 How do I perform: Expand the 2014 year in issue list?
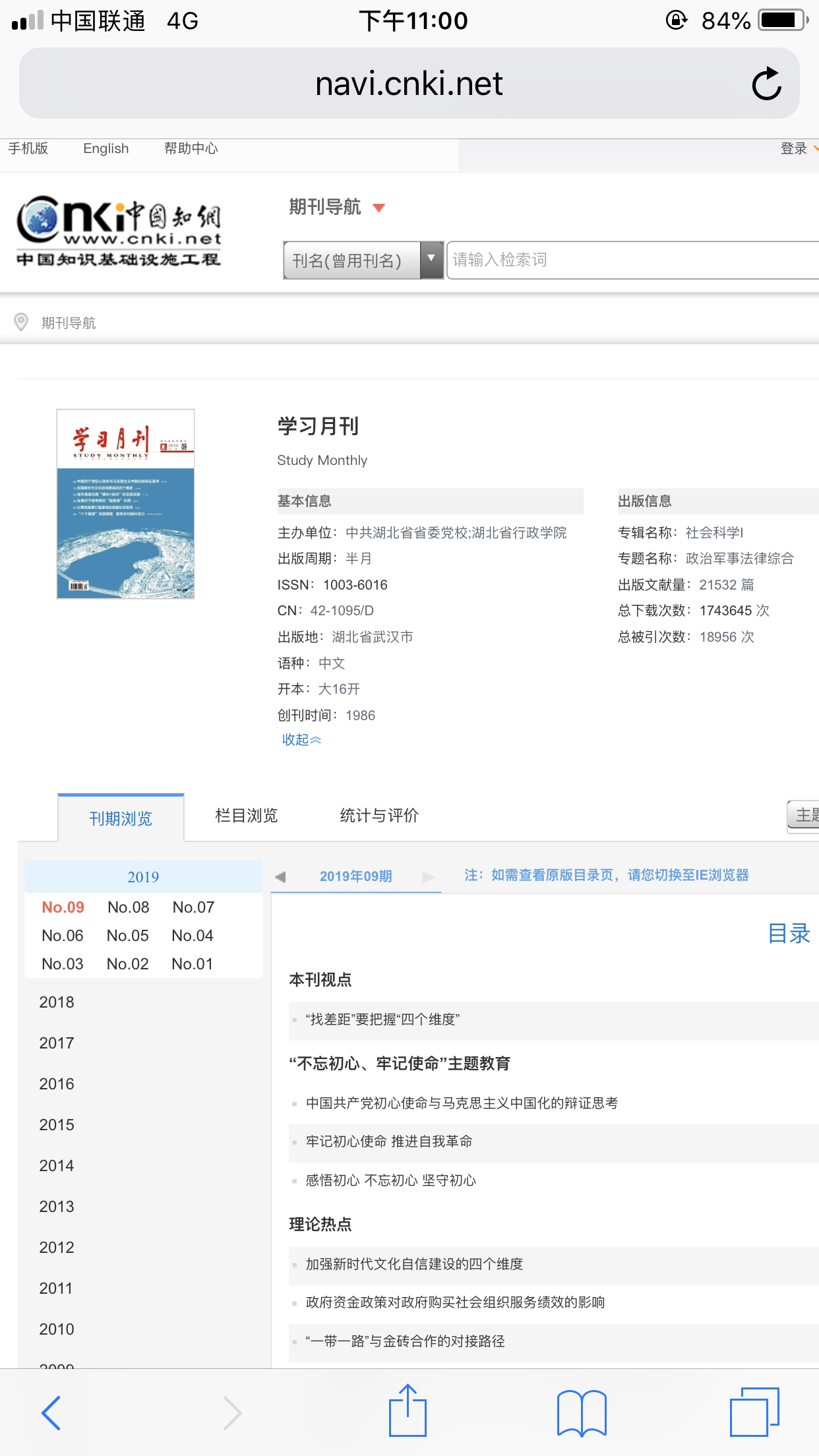[x=57, y=1166]
